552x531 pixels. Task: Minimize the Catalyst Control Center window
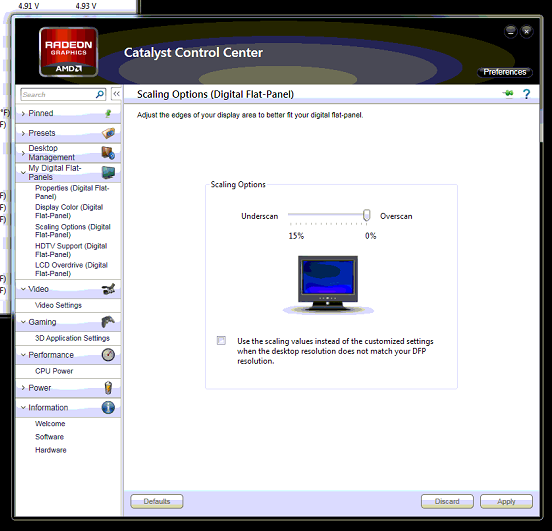(510, 32)
